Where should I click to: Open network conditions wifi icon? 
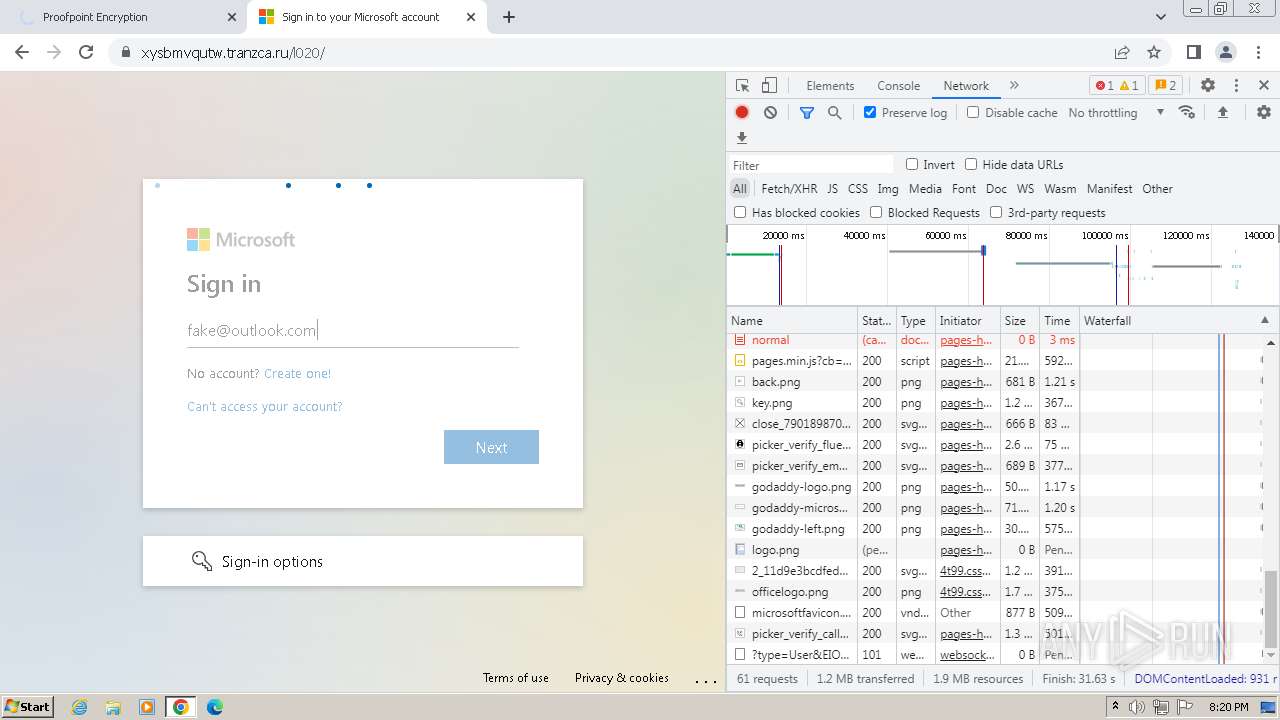(1187, 113)
